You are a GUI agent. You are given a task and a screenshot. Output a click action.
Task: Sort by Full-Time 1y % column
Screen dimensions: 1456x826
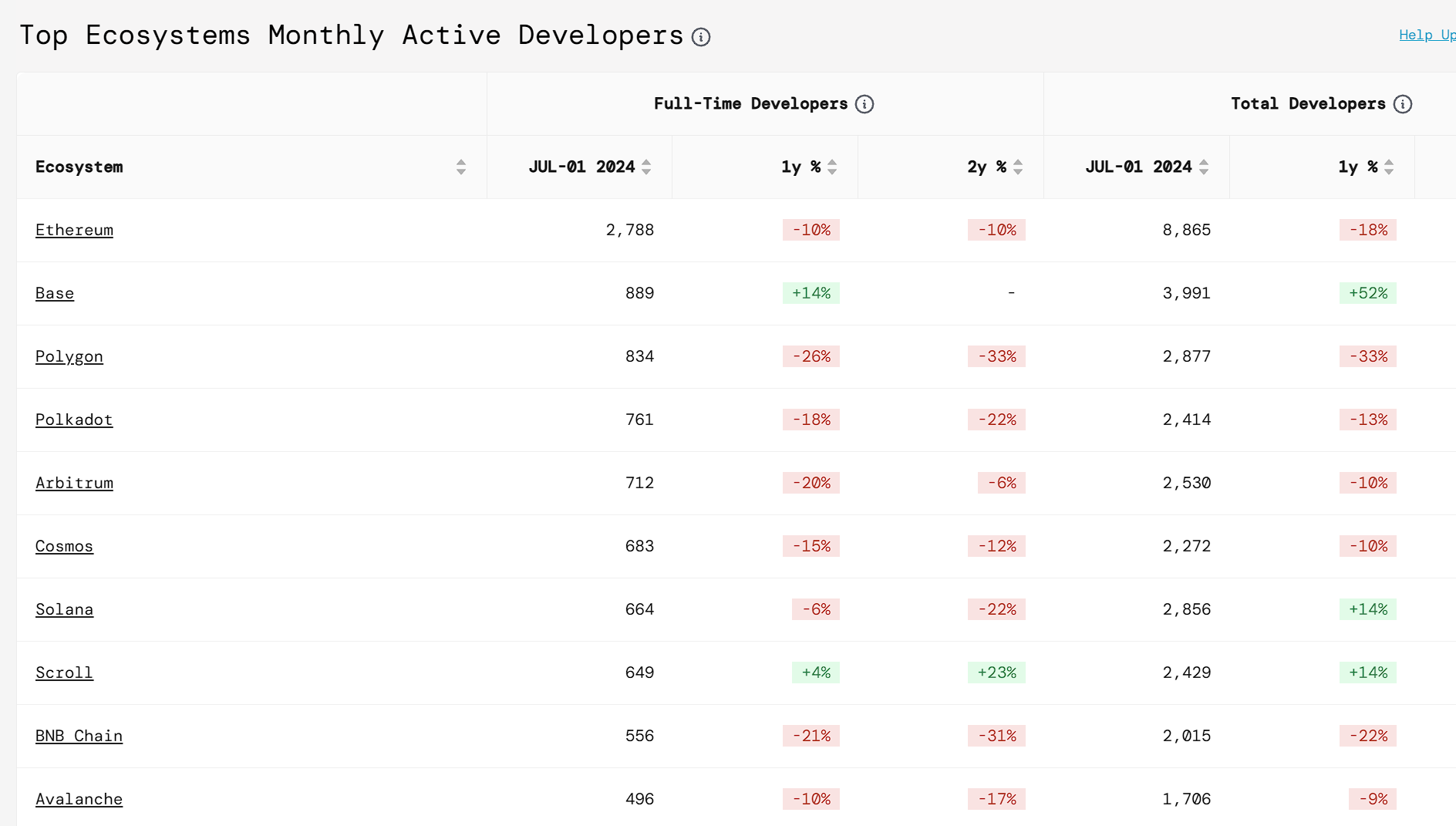click(832, 167)
